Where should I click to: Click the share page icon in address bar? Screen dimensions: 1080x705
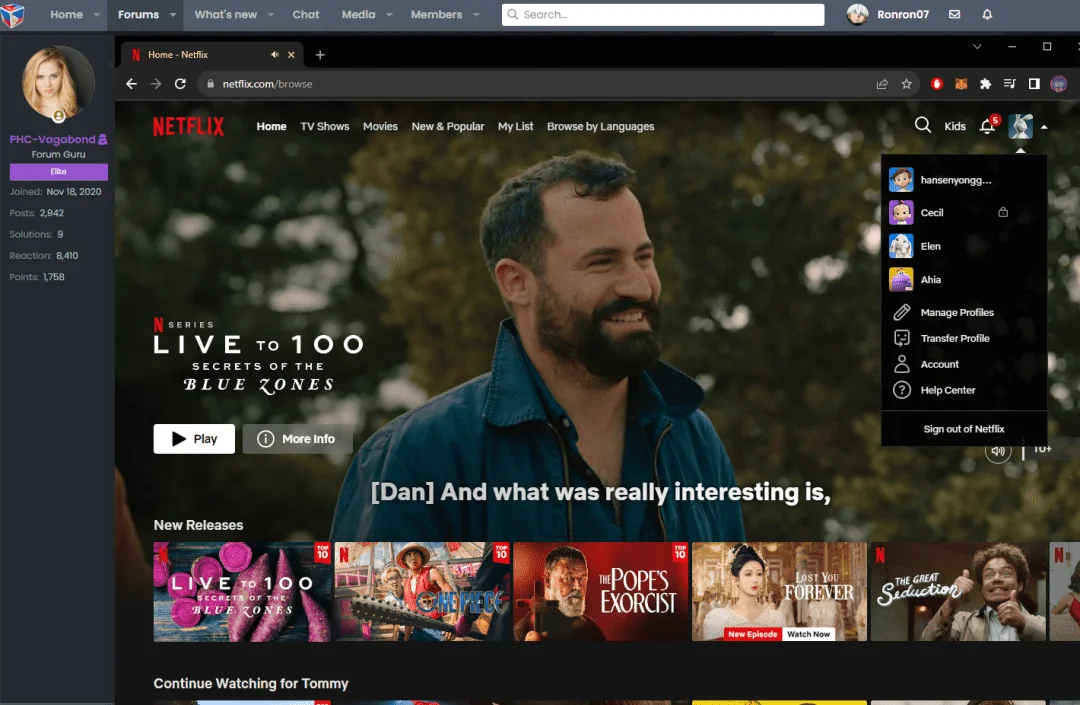click(x=882, y=84)
